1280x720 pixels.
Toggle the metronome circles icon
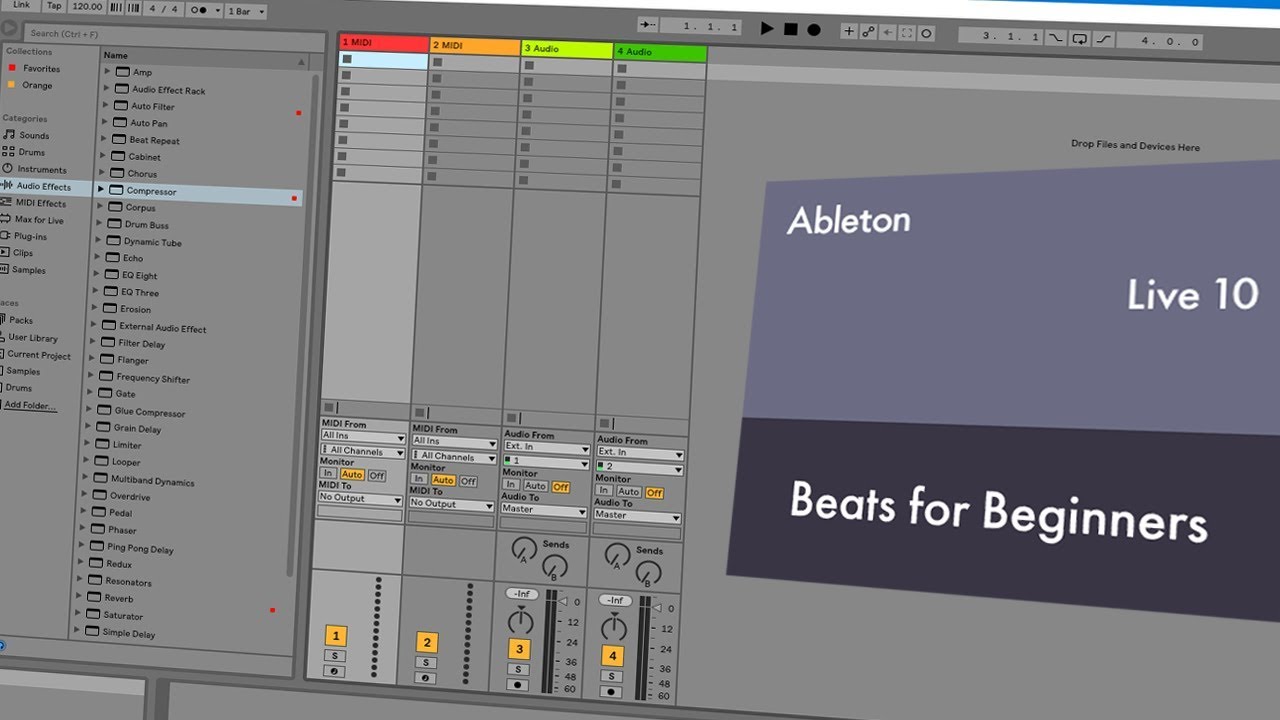[x=199, y=10]
